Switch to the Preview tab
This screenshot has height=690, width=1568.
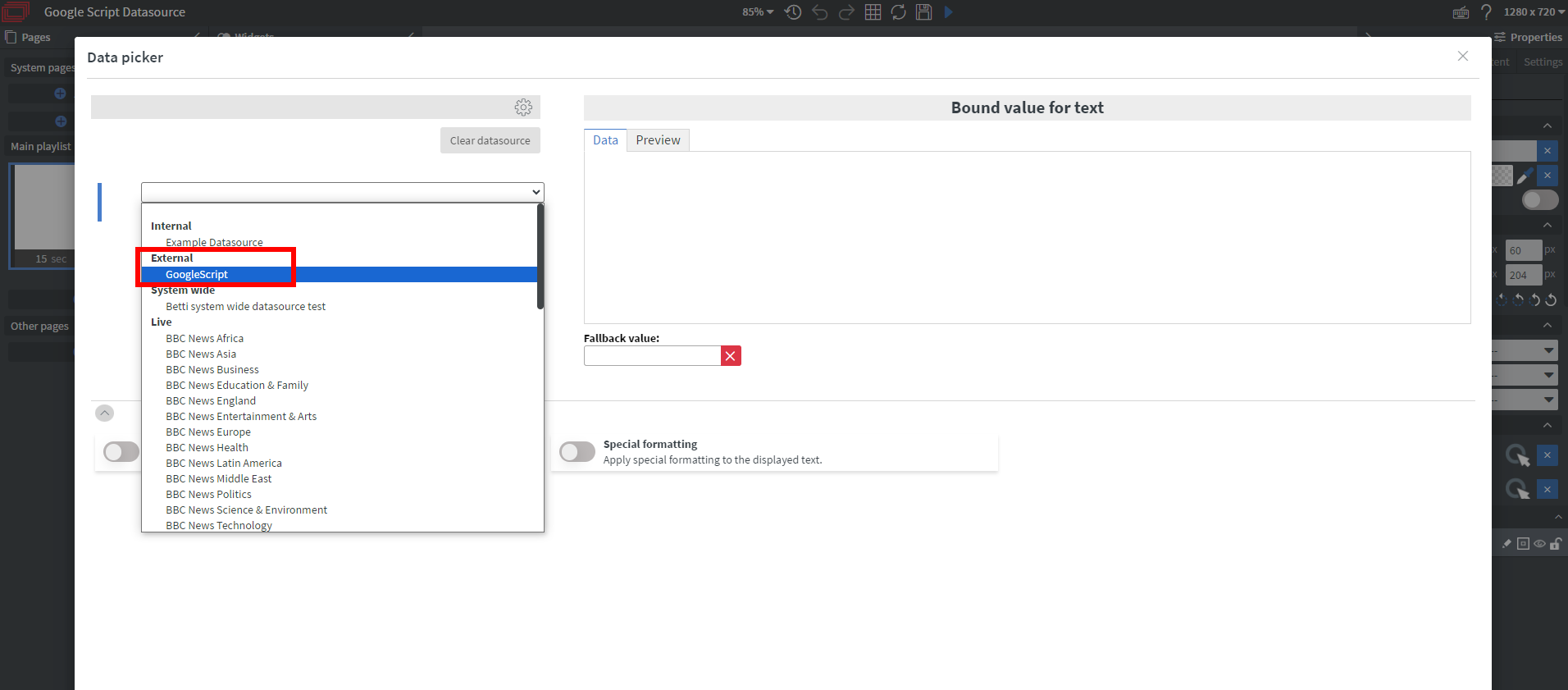click(x=658, y=140)
